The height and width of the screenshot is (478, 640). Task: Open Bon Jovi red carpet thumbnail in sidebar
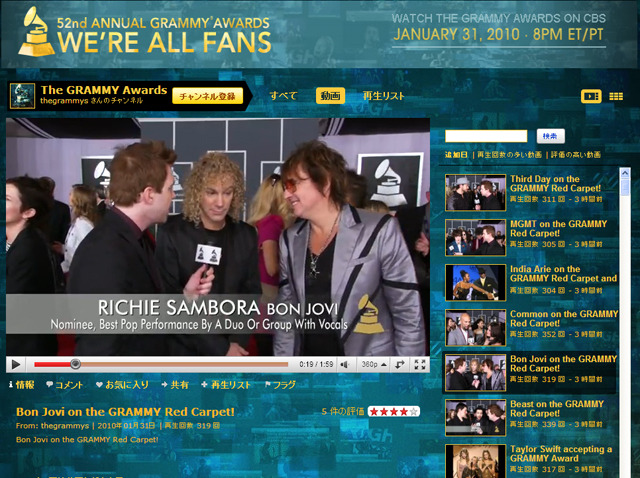pos(476,373)
